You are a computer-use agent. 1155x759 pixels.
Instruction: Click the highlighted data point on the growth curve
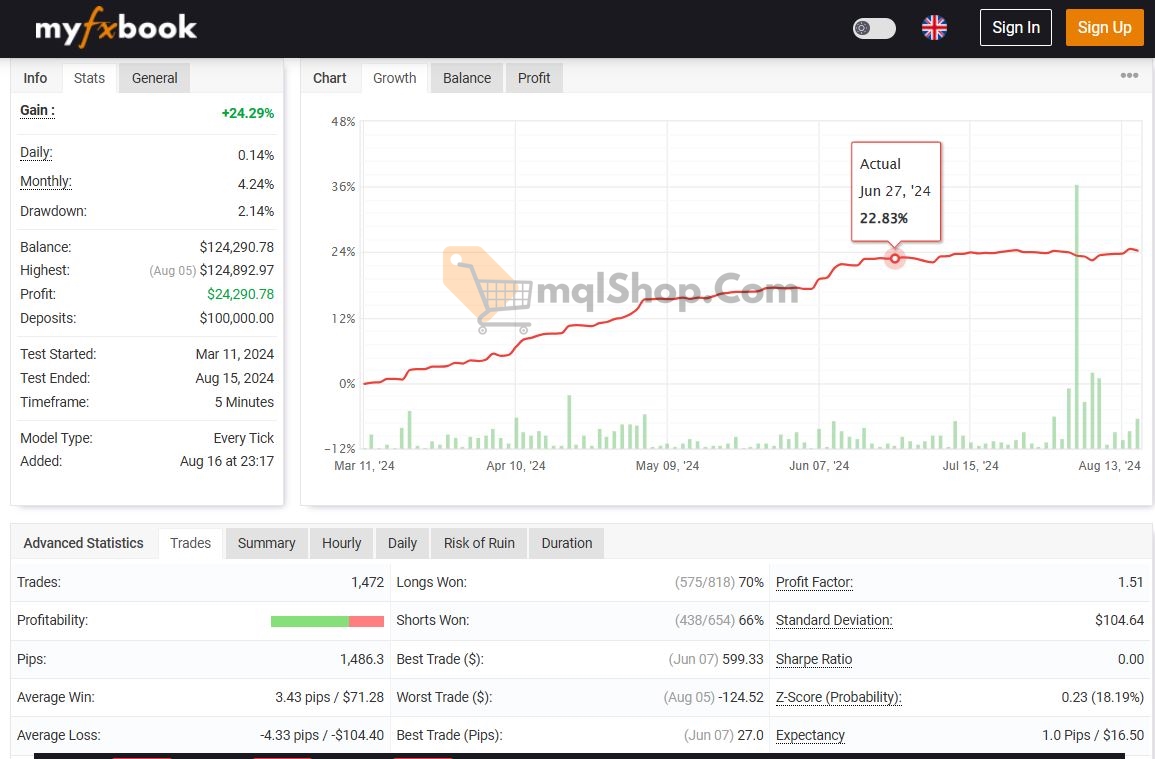(895, 258)
